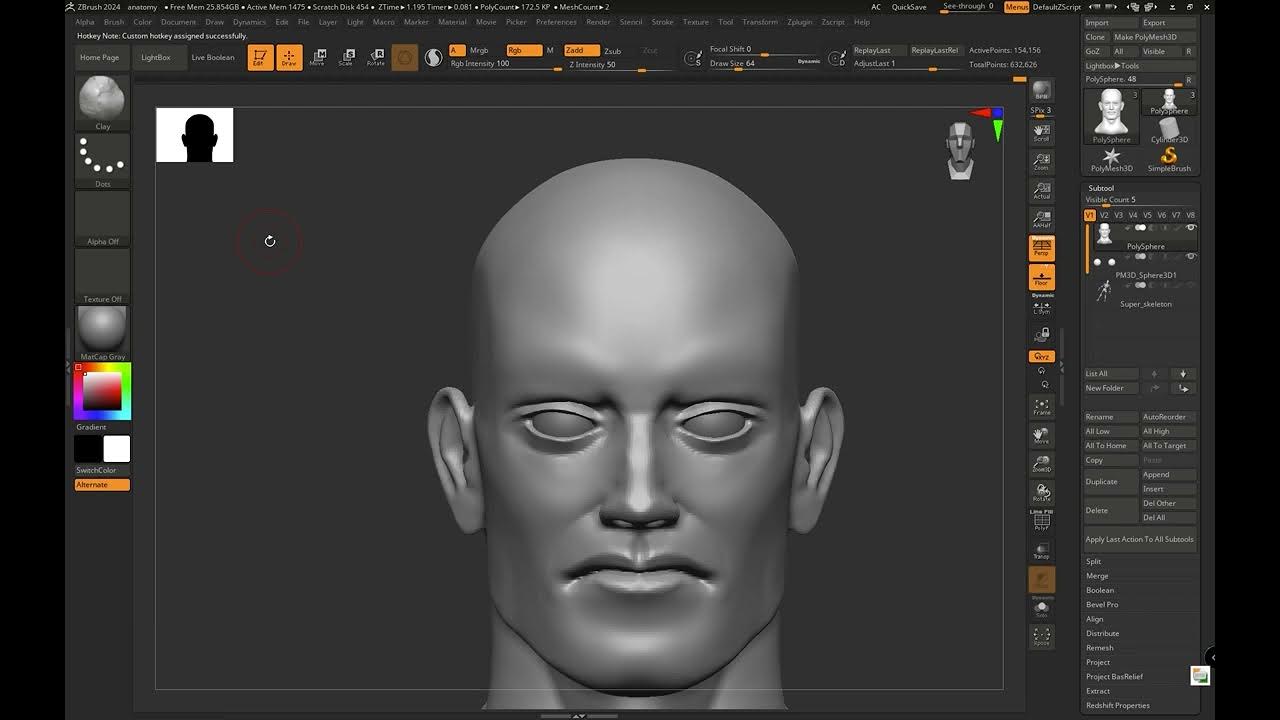The height and width of the screenshot is (720, 1280).
Task: Select the Scale gizmo tool
Action: [346, 58]
